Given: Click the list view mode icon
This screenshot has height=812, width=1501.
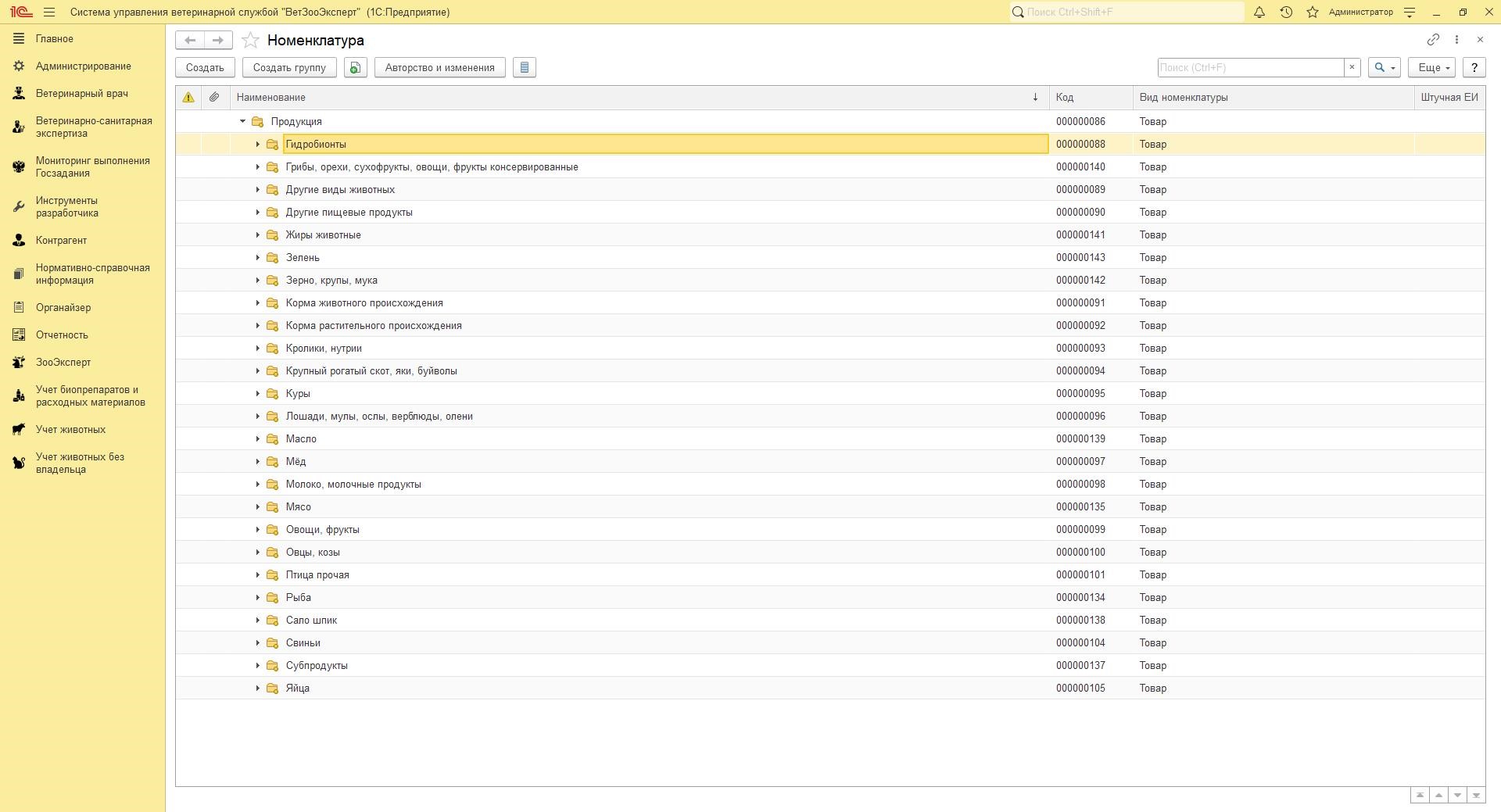Looking at the screenshot, I should click(x=525, y=68).
